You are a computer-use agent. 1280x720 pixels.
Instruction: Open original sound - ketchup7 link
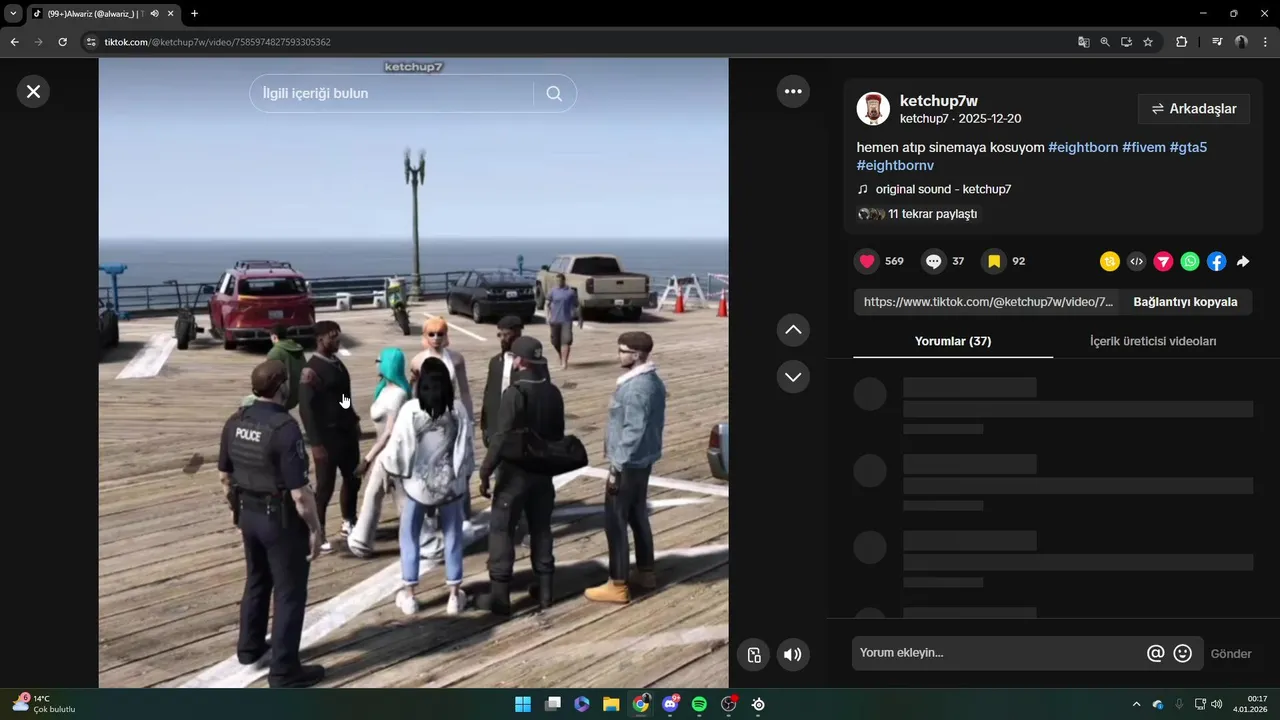(943, 189)
